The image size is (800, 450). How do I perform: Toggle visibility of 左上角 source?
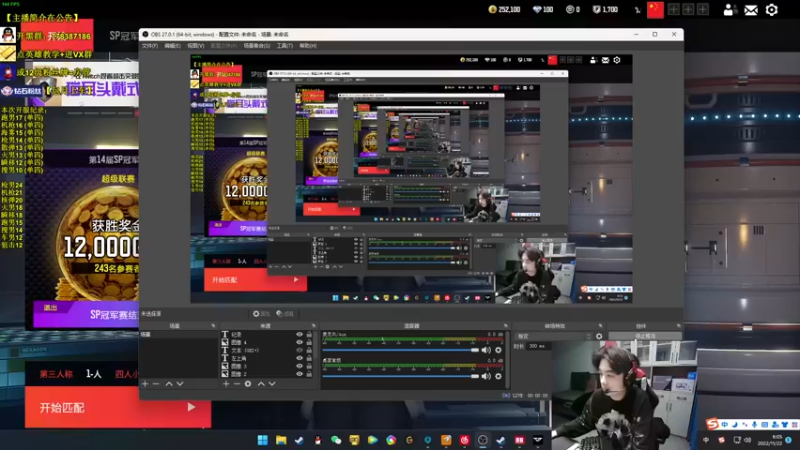pyautogui.click(x=299, y=358)
